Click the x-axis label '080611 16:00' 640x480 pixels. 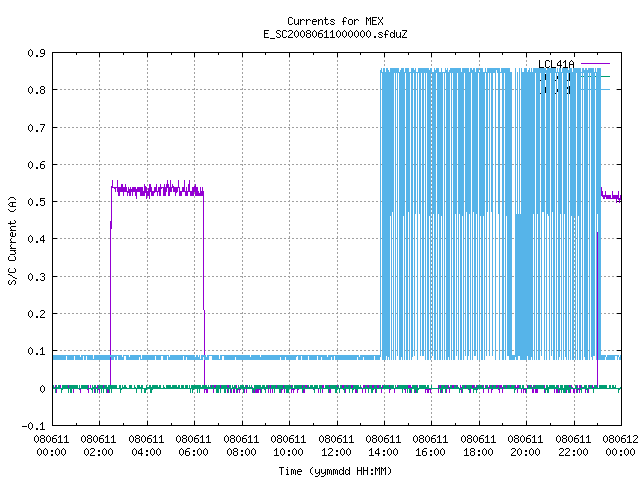(x=431, y=446)
